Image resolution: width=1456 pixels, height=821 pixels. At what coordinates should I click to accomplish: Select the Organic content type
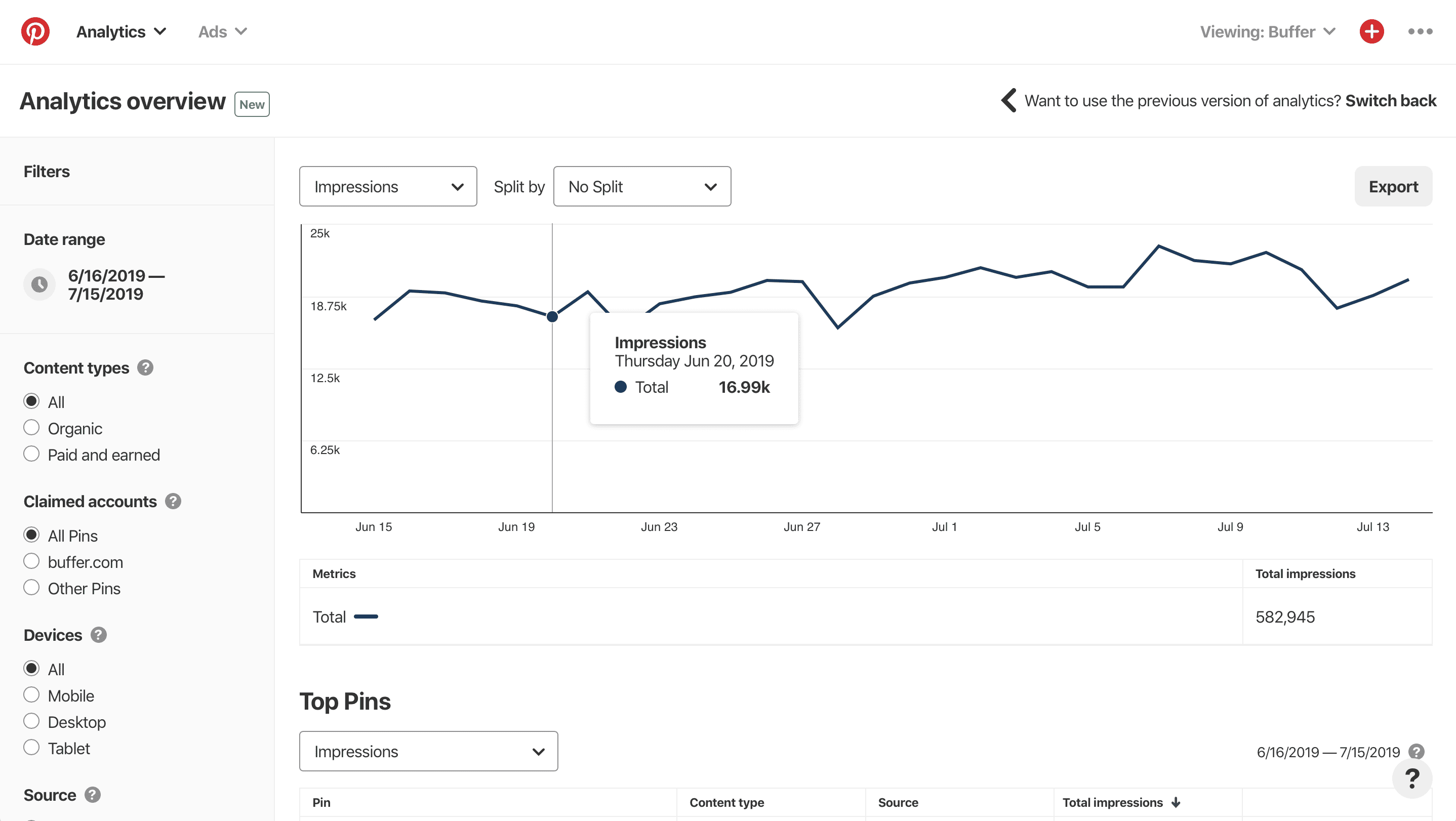coord(32,427)
